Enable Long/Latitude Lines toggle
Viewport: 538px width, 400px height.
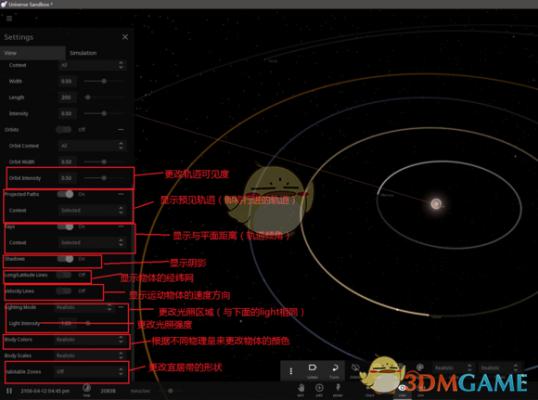64,275
